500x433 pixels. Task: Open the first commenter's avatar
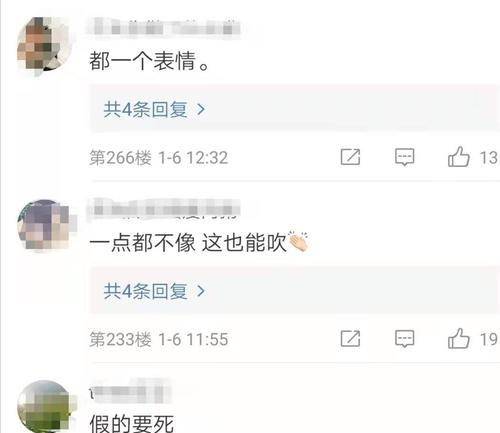coord(44,44)
